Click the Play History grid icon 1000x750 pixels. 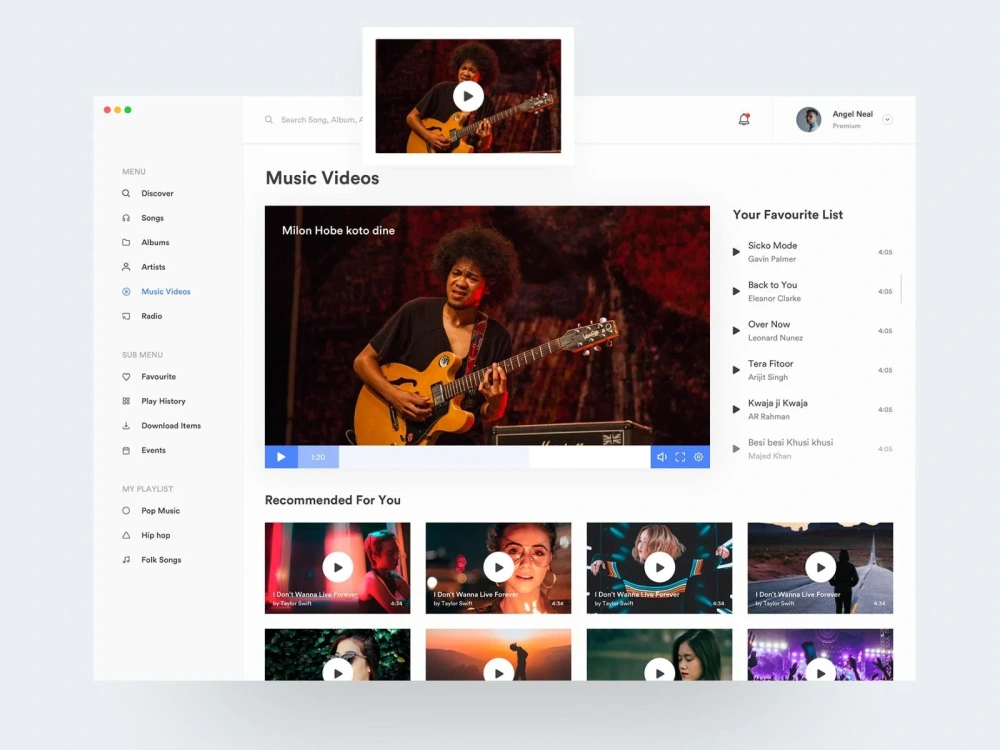coord(126,401)
